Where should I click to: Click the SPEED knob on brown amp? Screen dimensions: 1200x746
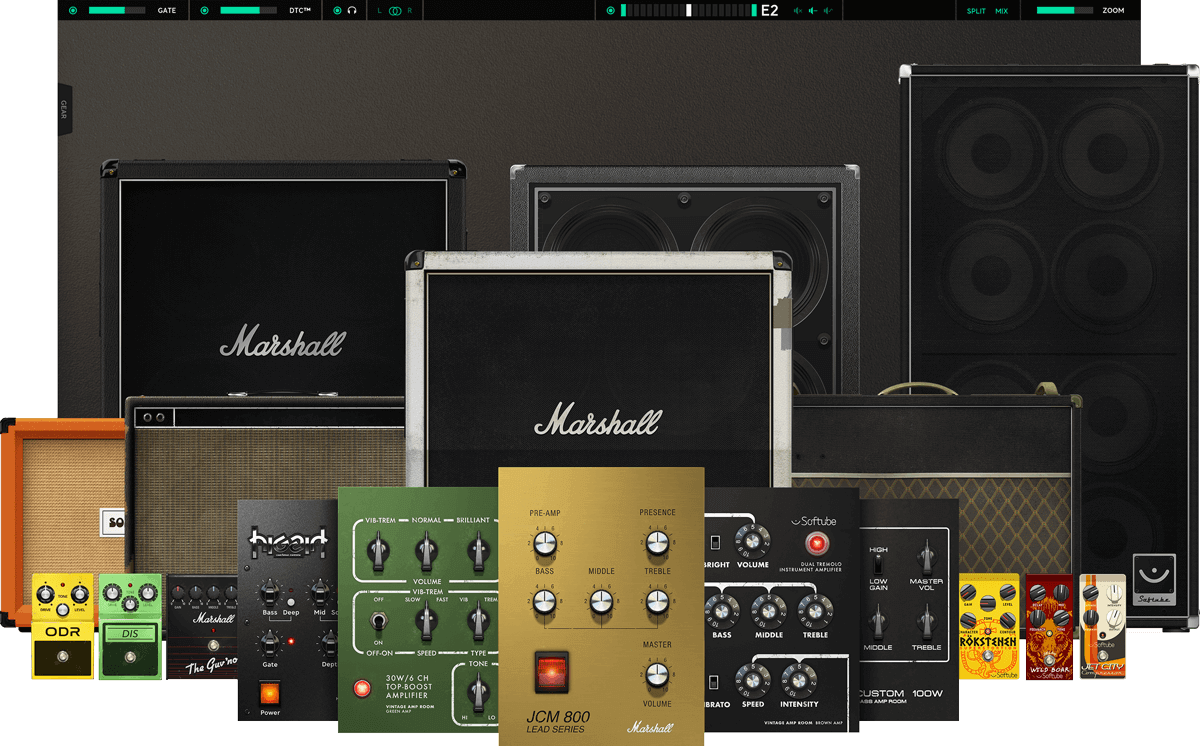coord(751,680)
